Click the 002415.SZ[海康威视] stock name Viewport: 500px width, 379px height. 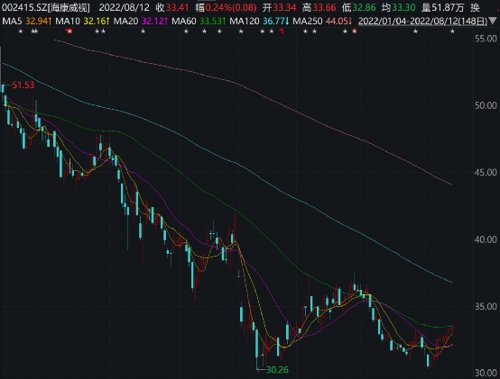(x=46, y=8)
